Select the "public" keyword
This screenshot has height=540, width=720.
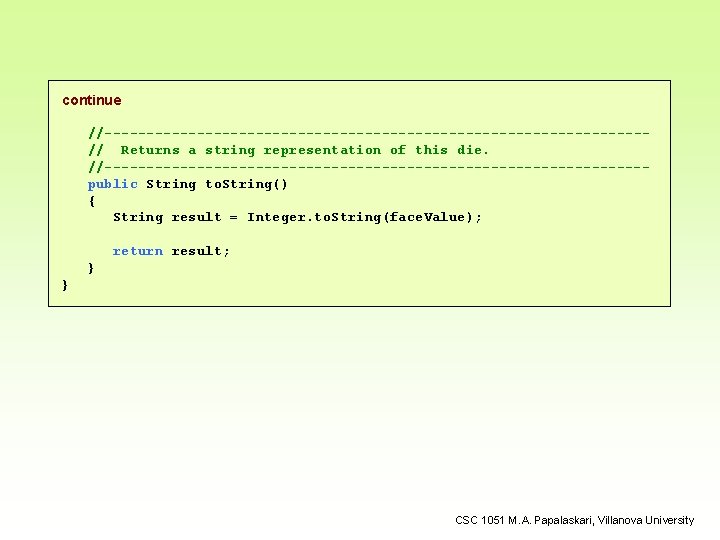[x=112, y=184]
